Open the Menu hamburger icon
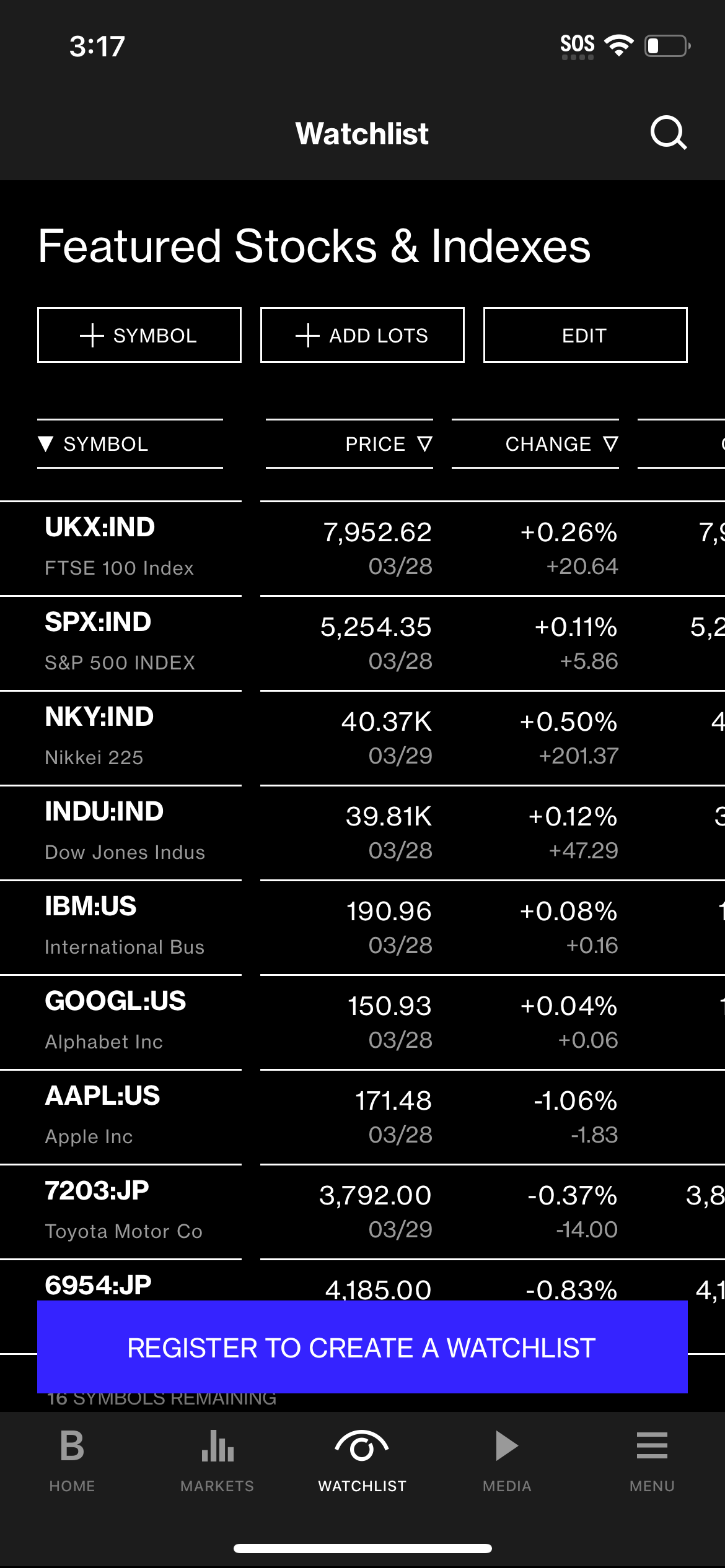Screen dimensions: 725x1568 click(652, 1447)
